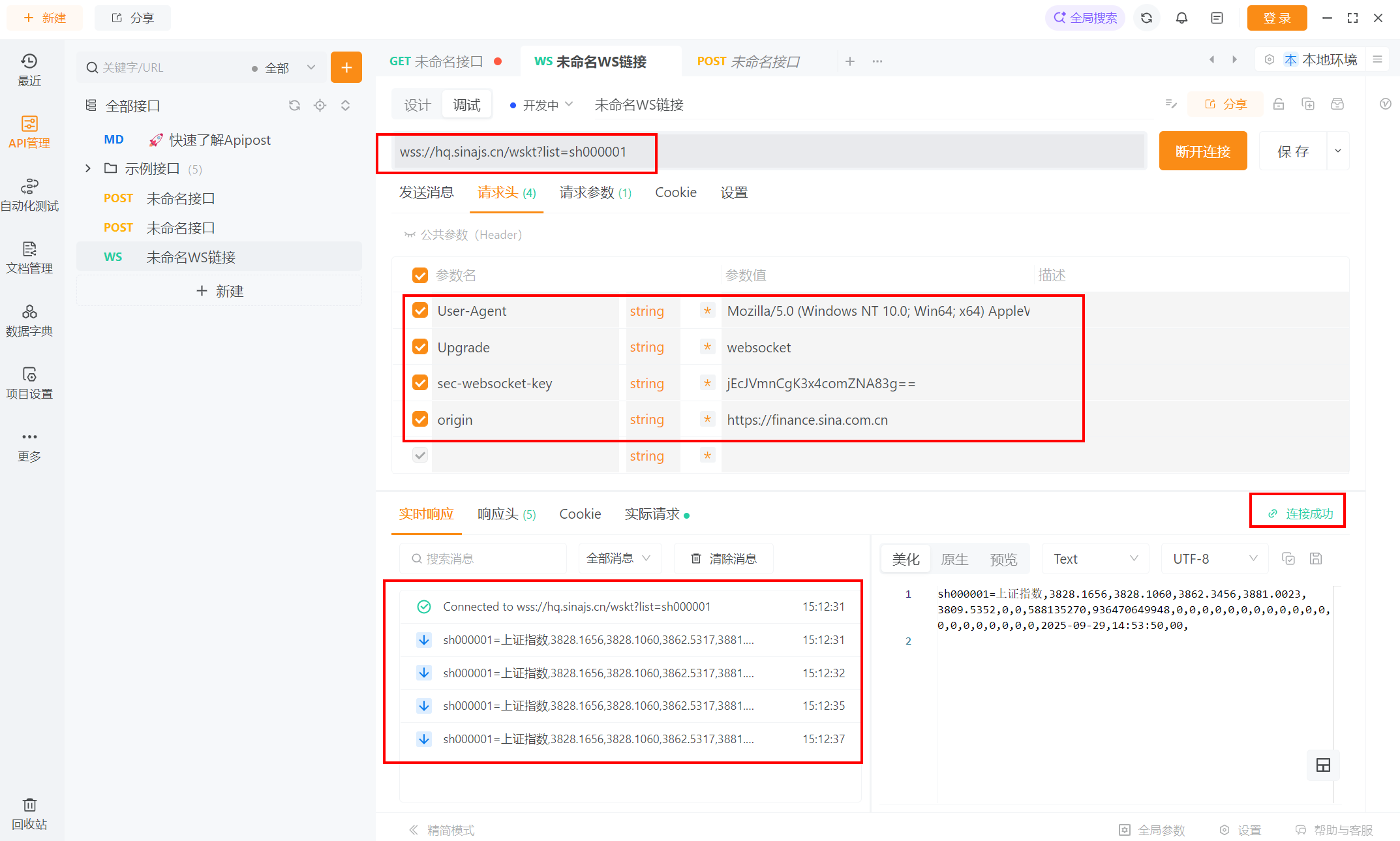Screen dimensions: 1400x841
Task: Click the locate-current-API target icon
Action: [x=320, y=106]
